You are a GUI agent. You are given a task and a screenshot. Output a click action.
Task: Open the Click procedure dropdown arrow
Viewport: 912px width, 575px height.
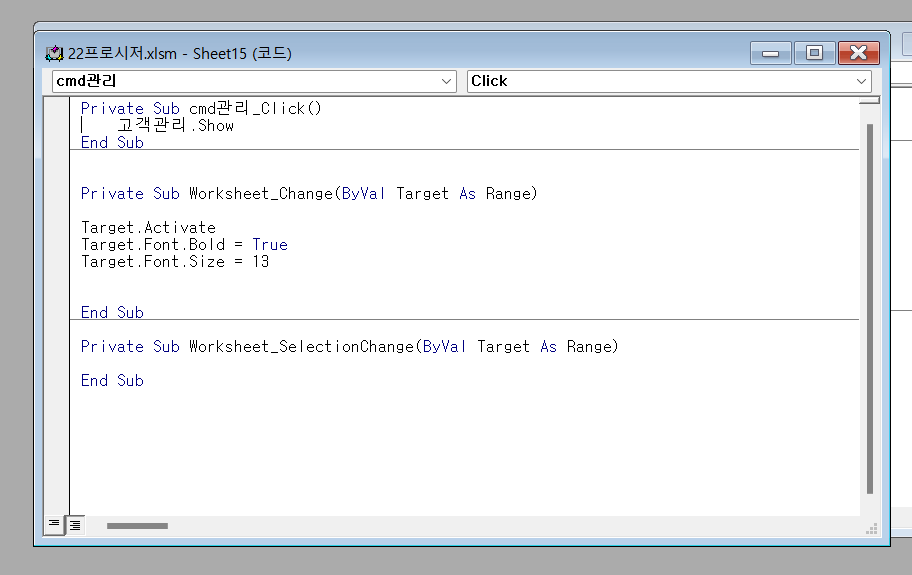tap(861, 81)
